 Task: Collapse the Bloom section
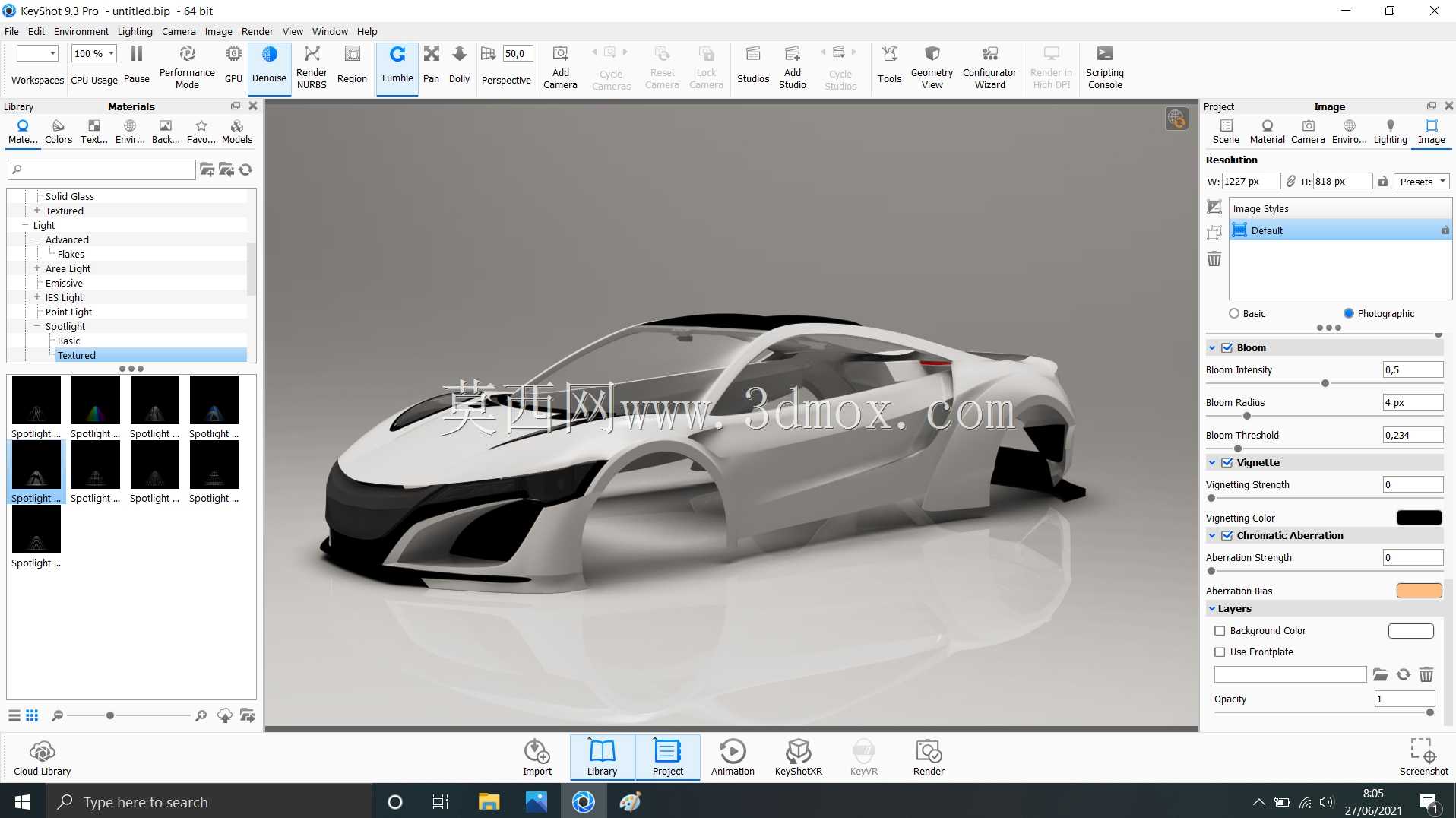click(1212, 347)
